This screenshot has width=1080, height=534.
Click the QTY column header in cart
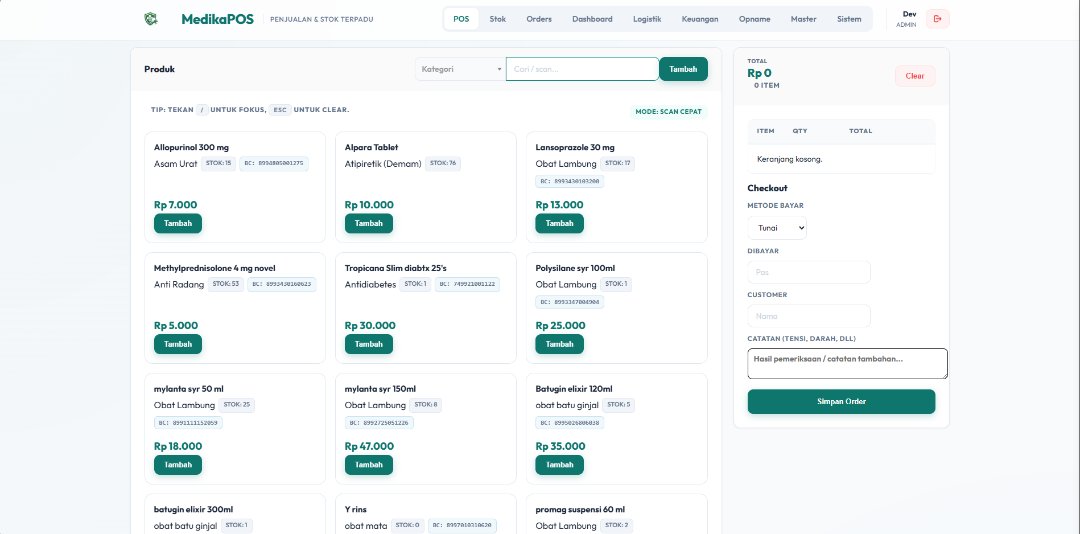tap(800, 131)
